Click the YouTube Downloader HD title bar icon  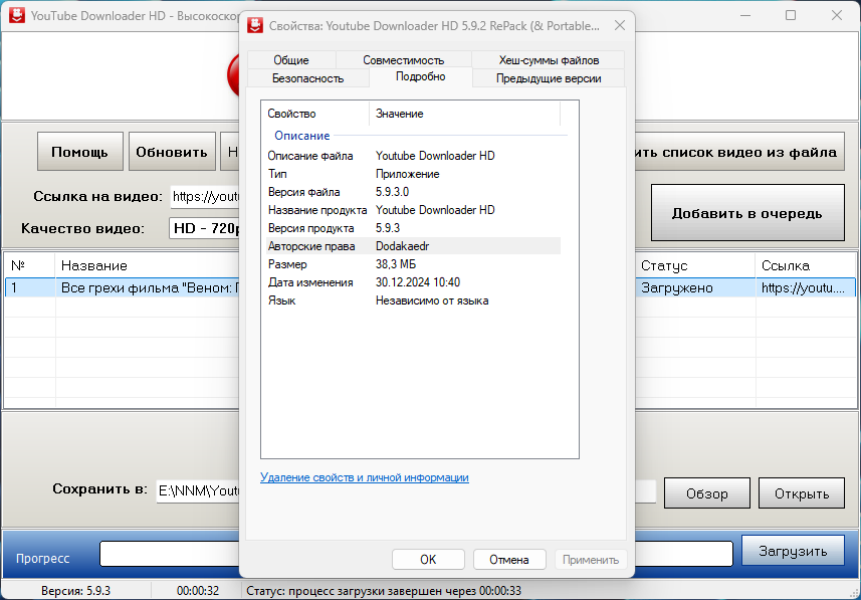(16, 15)
